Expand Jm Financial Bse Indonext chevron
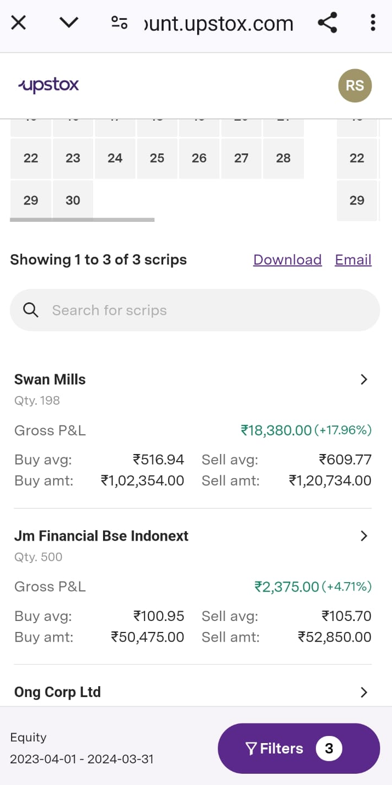Screen dimensions: 392x785 coord(364,536)
